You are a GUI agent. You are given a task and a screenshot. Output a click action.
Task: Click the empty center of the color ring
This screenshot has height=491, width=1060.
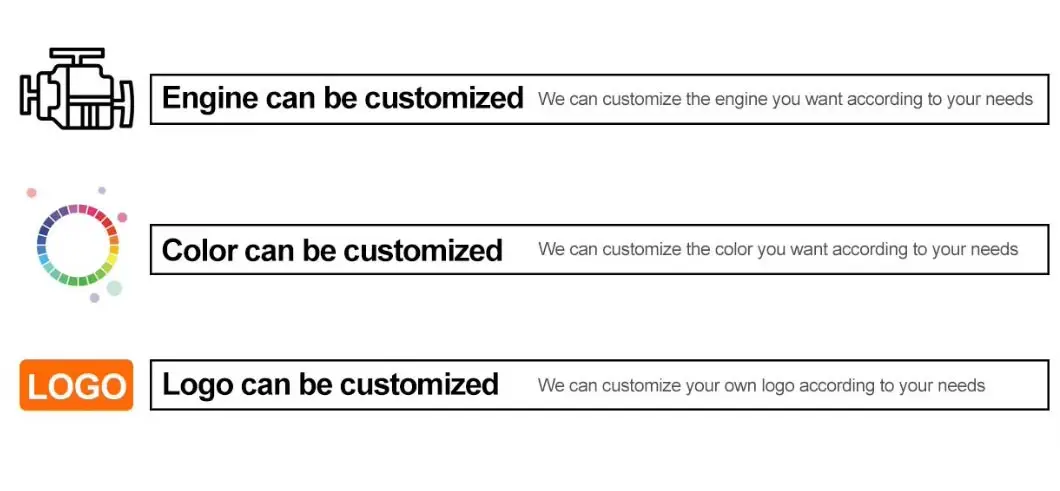77,245
